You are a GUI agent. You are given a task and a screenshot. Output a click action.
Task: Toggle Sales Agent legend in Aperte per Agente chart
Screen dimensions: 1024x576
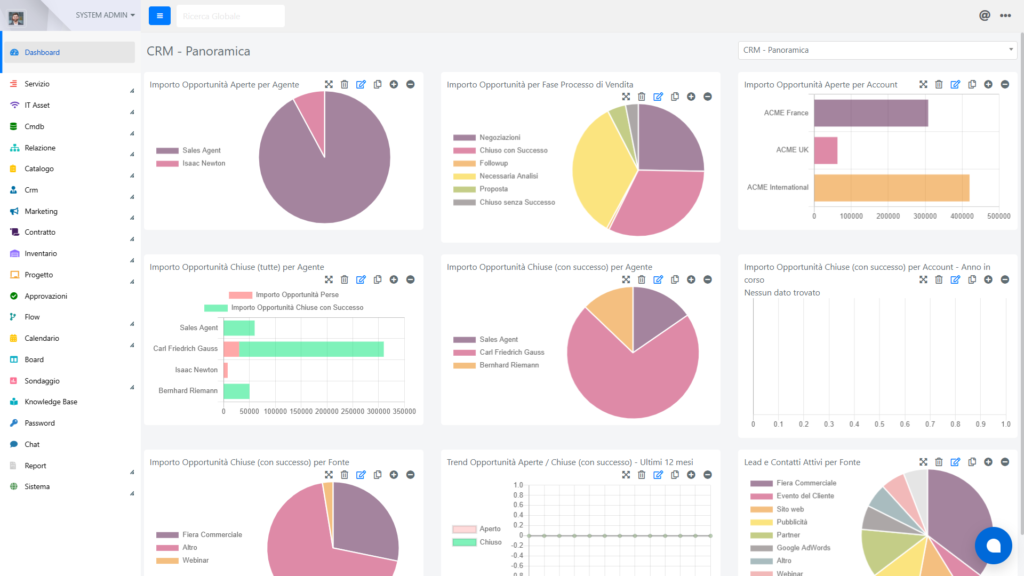(189, 150)
